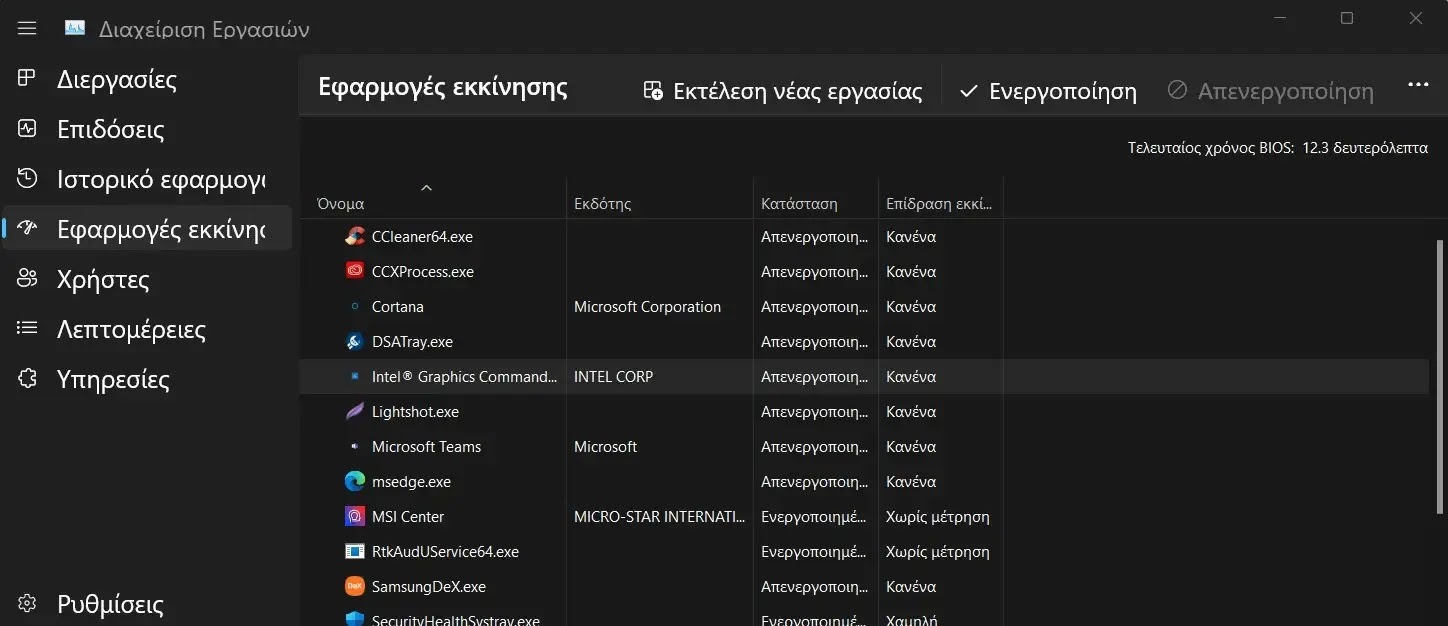Select the Lightshot.exe entry
This screenshot has height=626, width=1448.
(x=415, y=412)
